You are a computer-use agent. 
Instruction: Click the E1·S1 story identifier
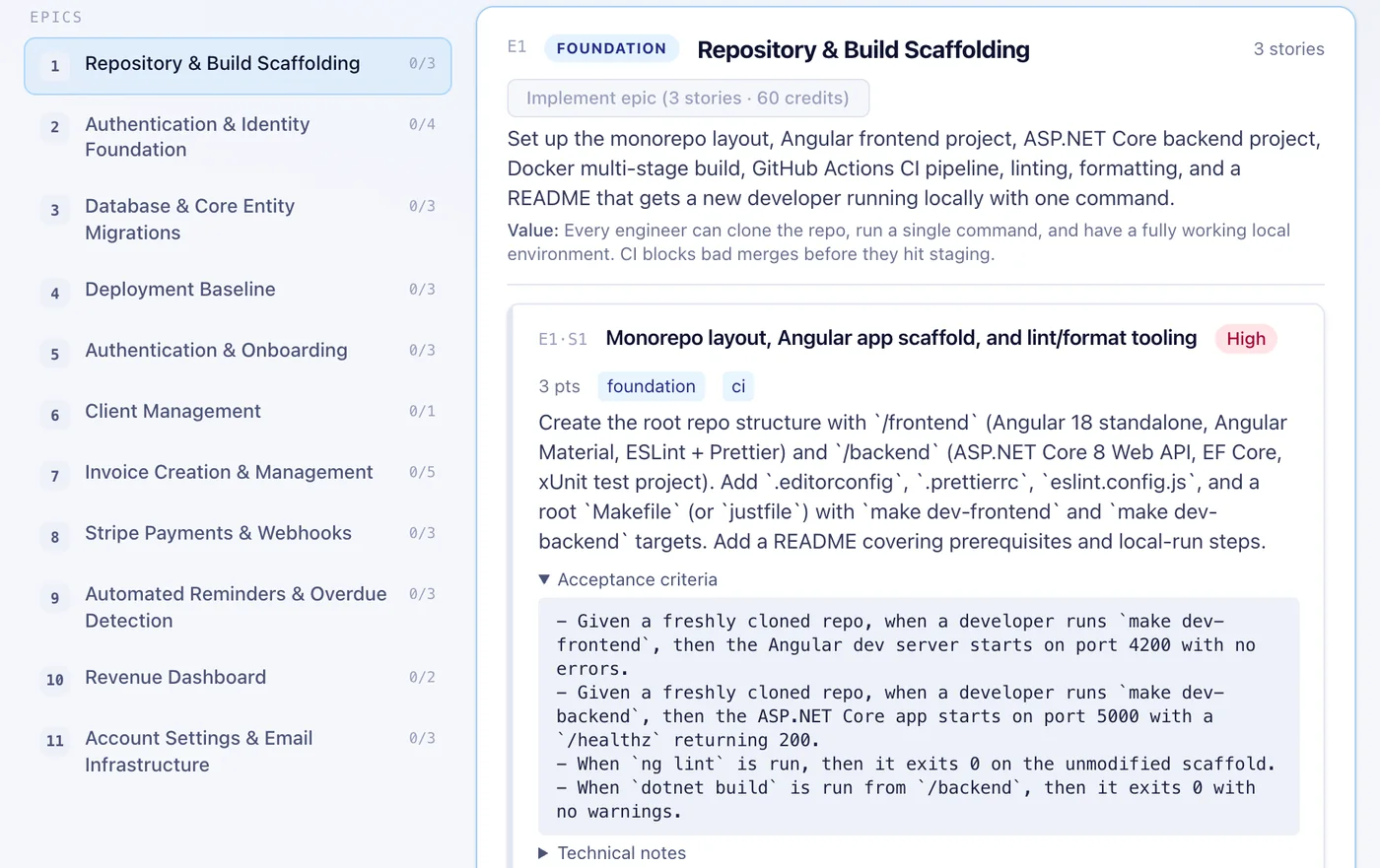[x=563, y=339]
